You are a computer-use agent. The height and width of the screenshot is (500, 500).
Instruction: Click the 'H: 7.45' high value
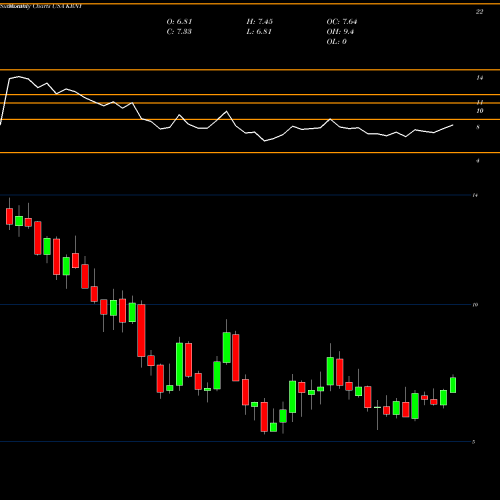pos(260,22)
